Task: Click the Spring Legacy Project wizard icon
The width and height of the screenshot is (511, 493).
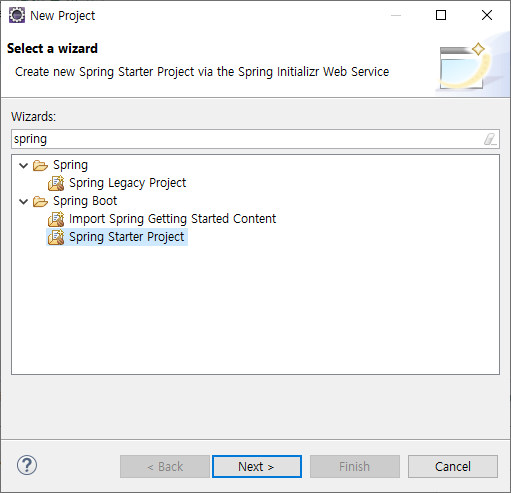Action: point(56,183)
